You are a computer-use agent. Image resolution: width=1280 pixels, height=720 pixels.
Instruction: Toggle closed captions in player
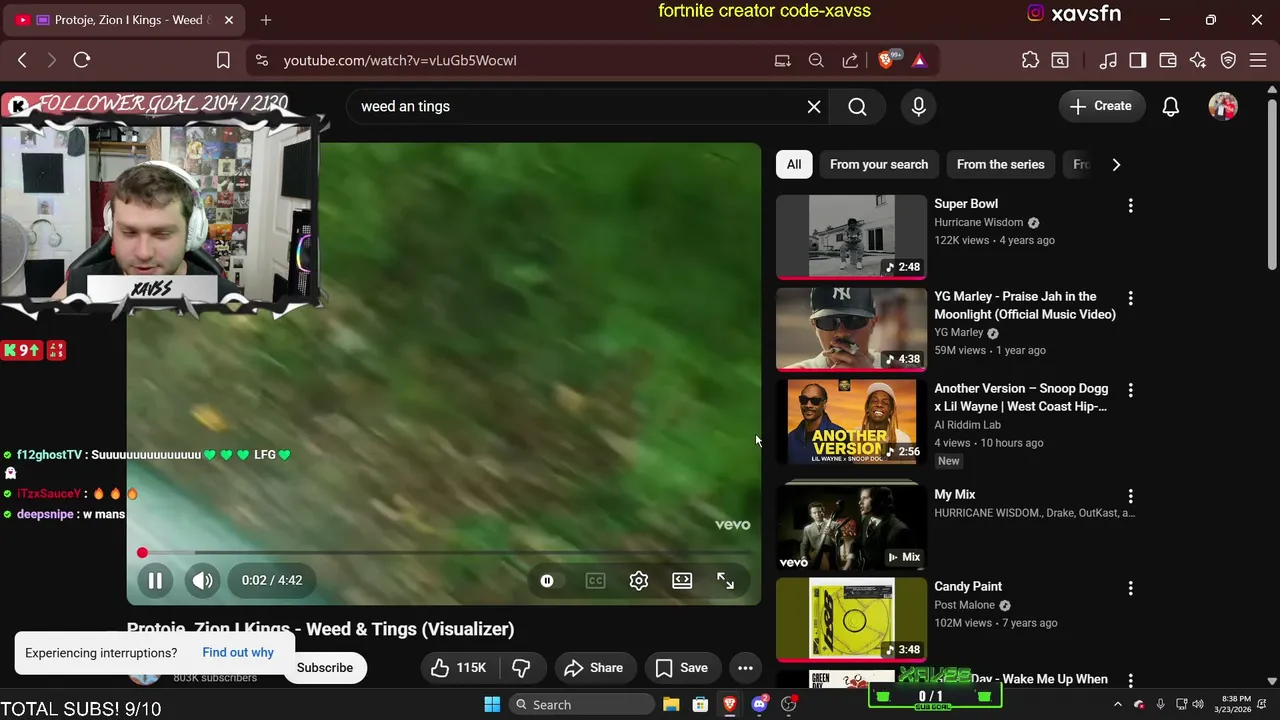(x=595, y=581)
